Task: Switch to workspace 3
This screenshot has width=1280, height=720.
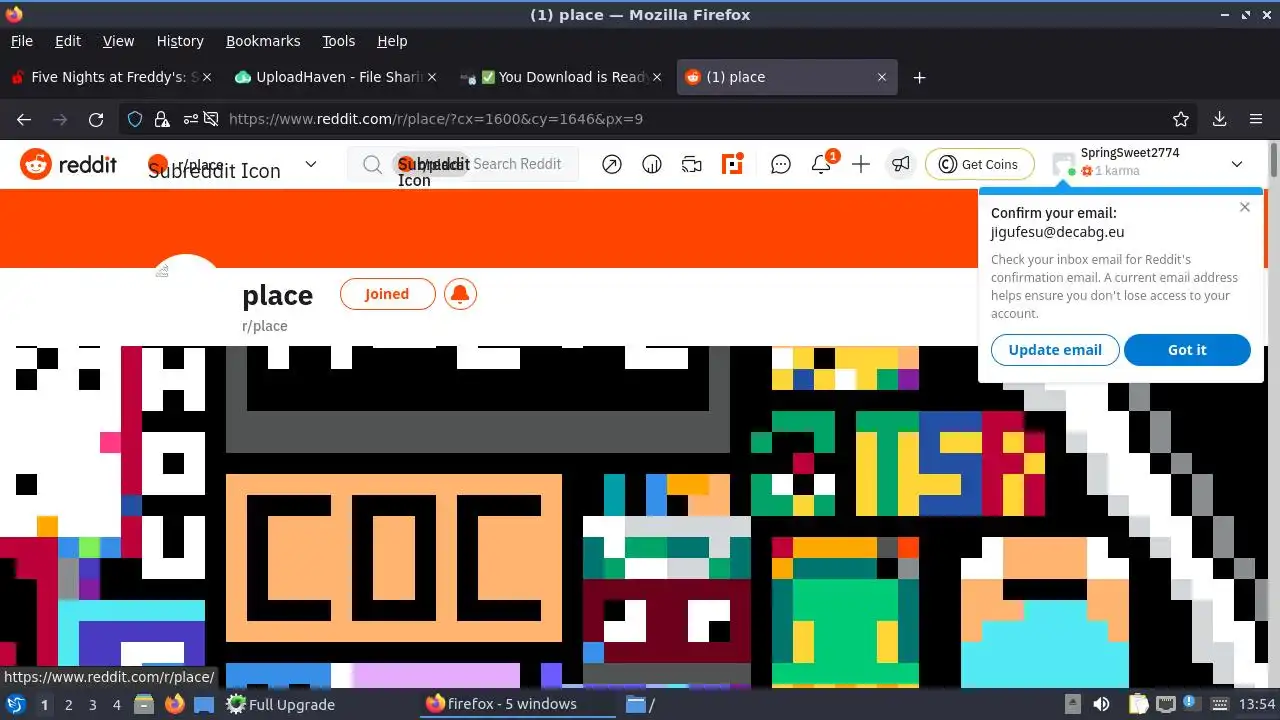Action: [92, 704]
